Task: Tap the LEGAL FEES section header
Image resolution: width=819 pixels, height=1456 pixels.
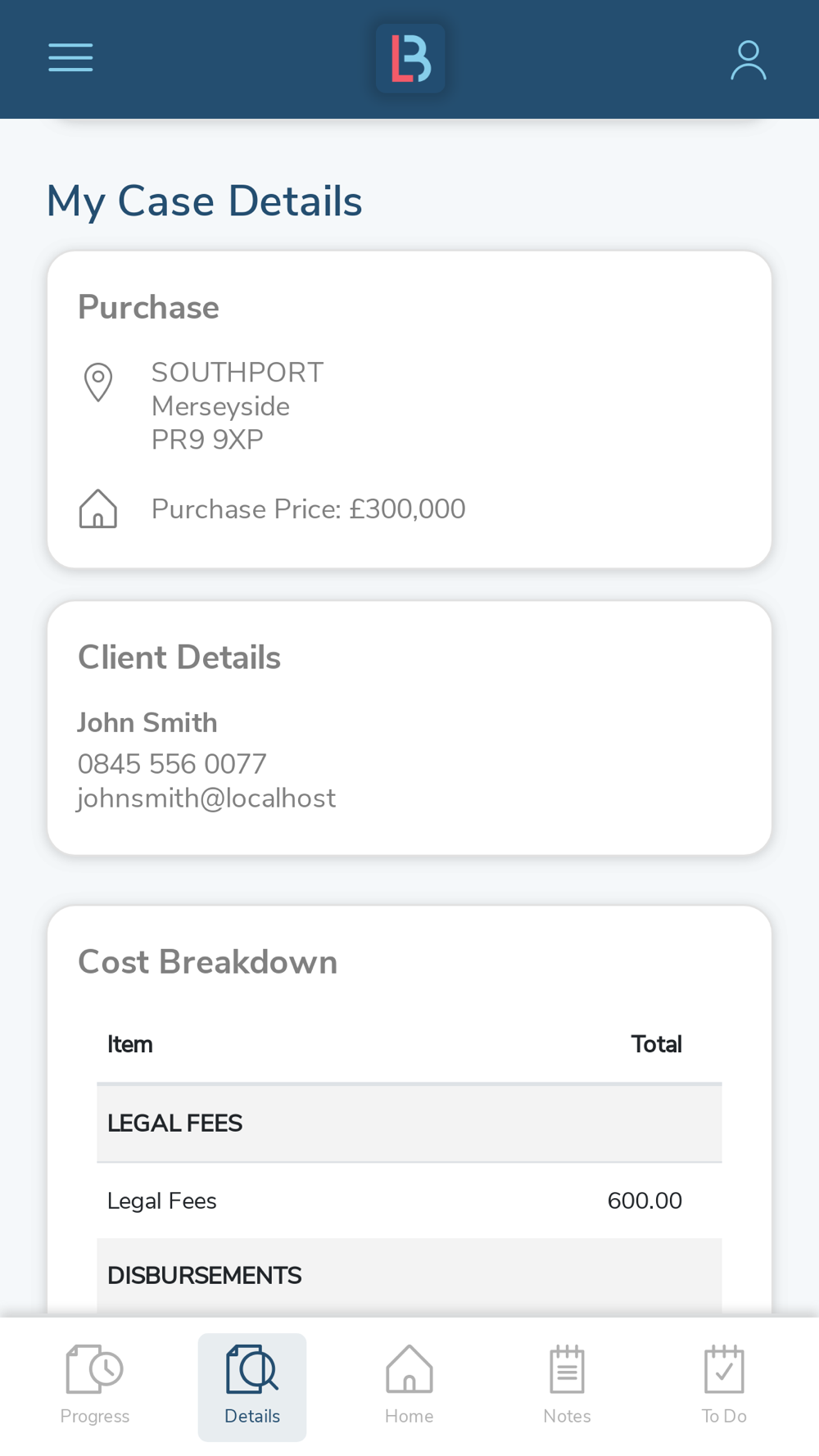Action: [x=409, y=1124]
